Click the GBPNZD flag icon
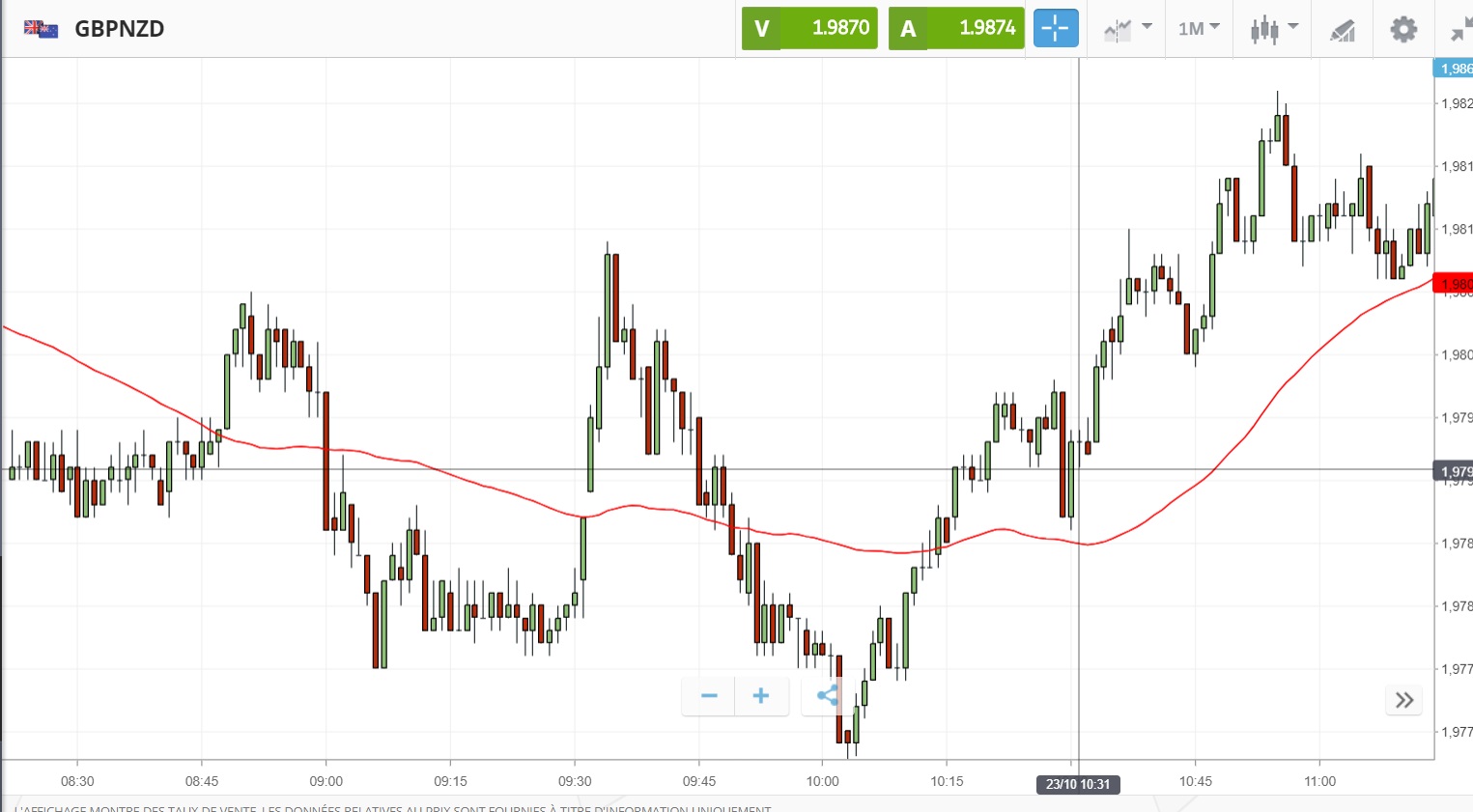 (x=42, y=29)
